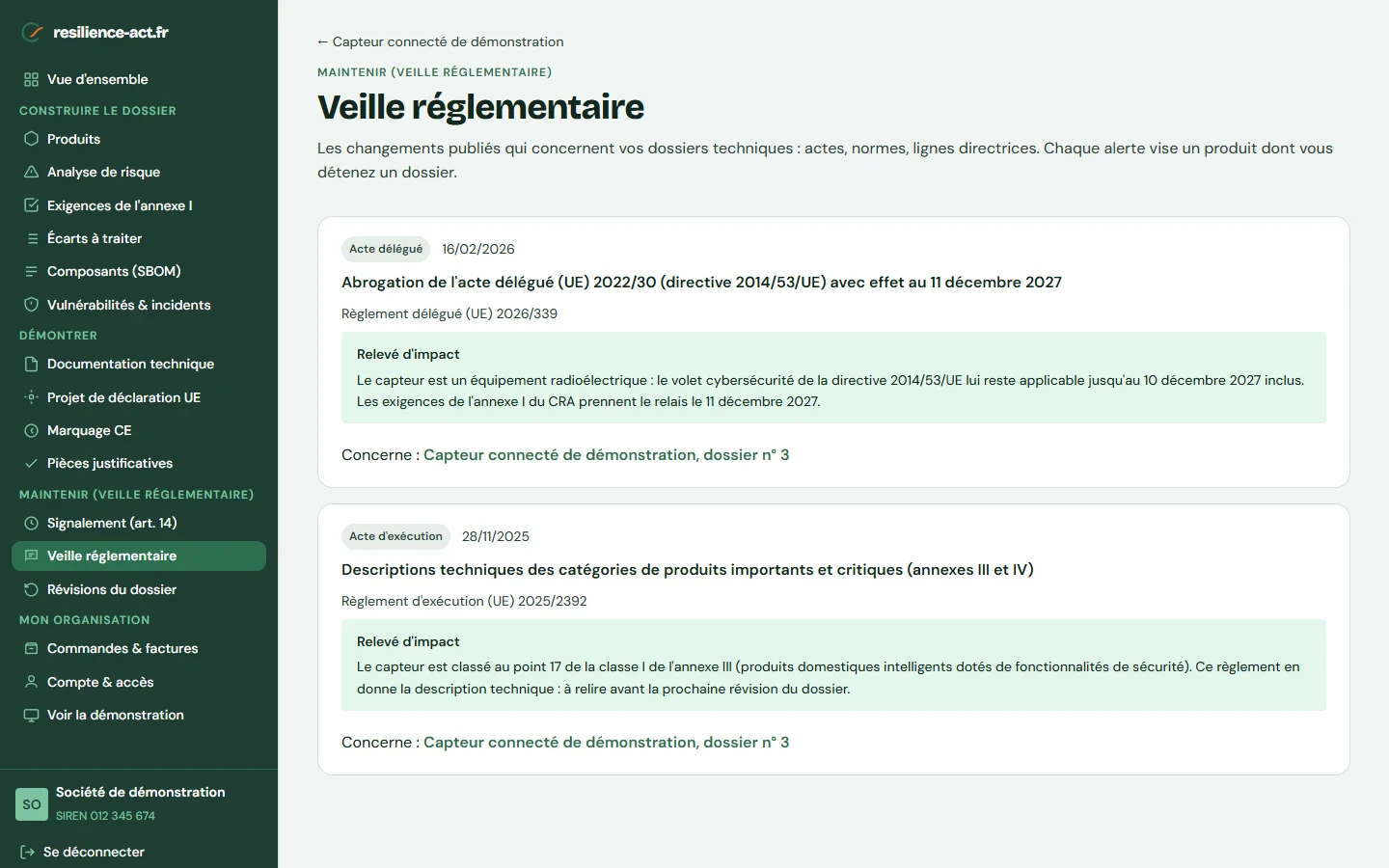The width and height of the screenshot is (1389, 868).
Task: Click the resilience-act.fr logo icon
Action: pos(33,32)
